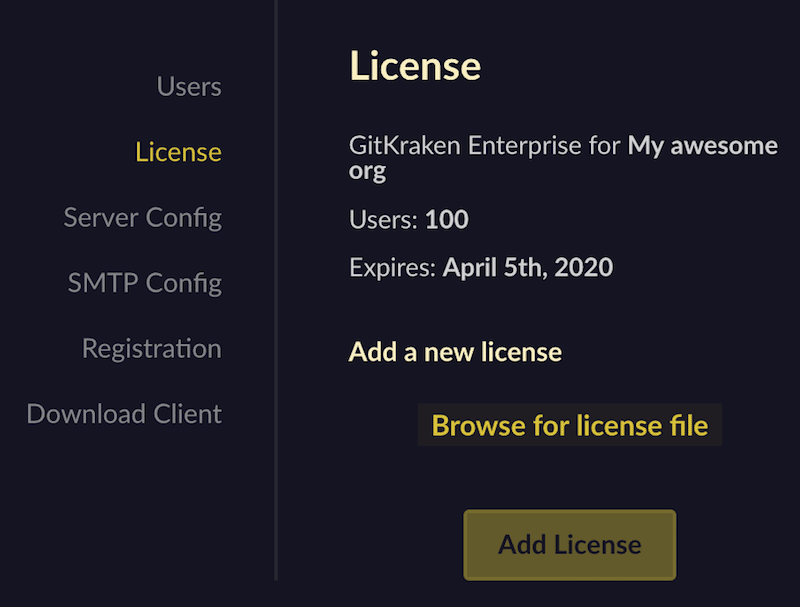800x607 pixels.
Task: Open the SMTP Config page
Action: pos(144,283)
